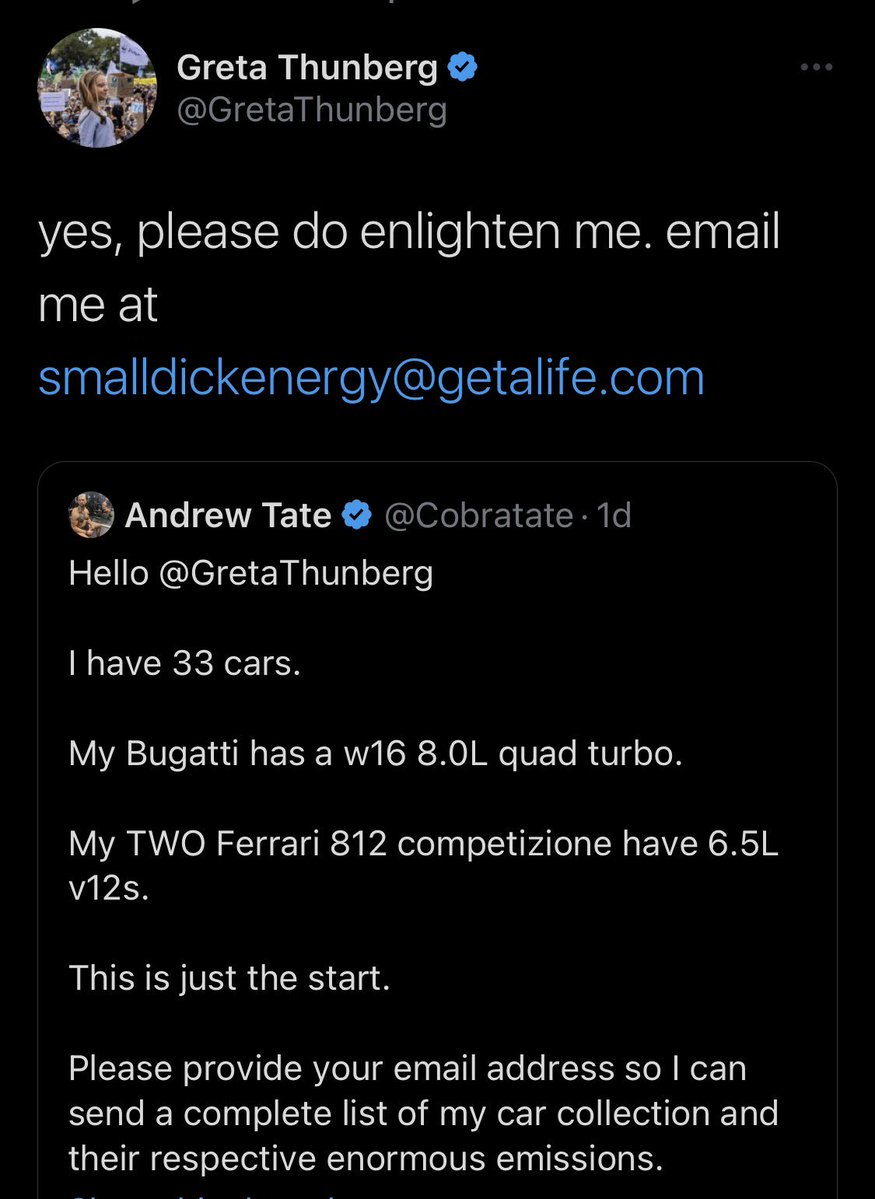Tap the gray @GretaThunberg handle under the name
Image resolution: width=875 pixels, height=1199 pixels.
(311, 109)
